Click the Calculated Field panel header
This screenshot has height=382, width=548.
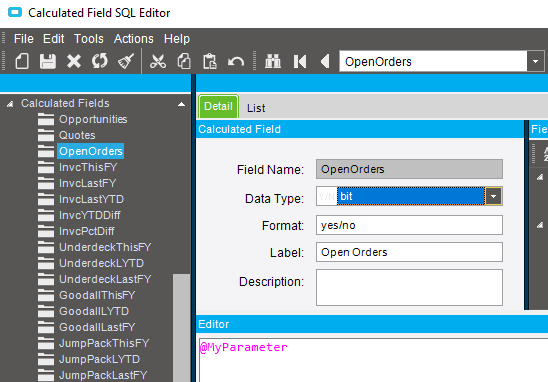click(360, 129)
